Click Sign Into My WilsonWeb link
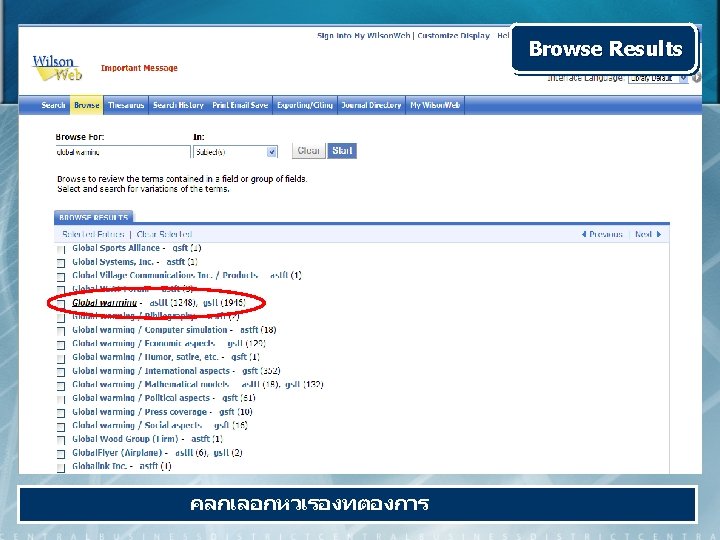The image size is (720, 540). pos(363,35)
